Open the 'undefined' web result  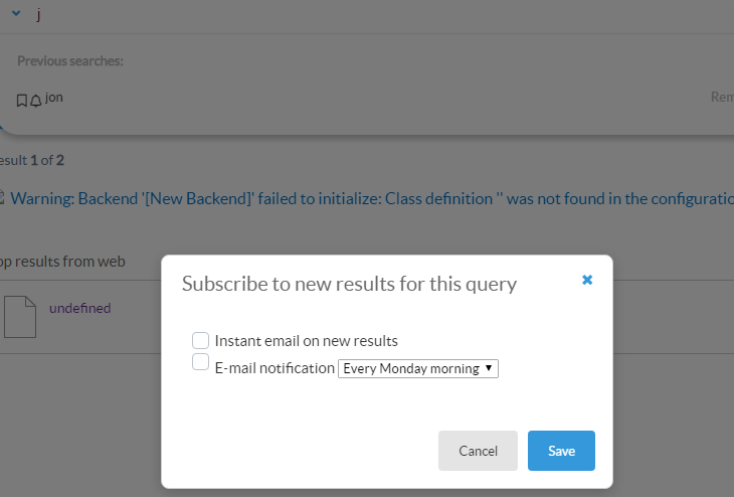coord(80,308)
